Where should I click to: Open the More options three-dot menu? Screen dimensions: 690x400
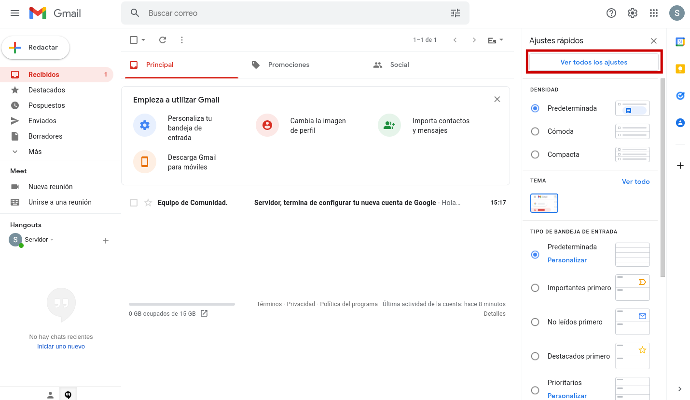[x=182, y=40]
